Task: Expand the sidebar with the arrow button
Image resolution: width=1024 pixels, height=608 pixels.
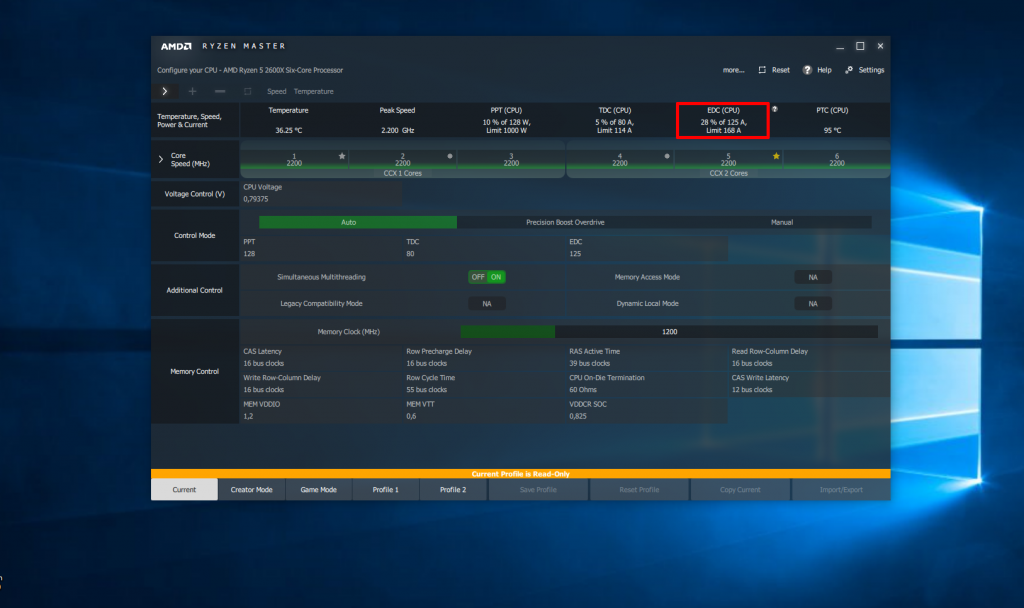Action: 165,91
